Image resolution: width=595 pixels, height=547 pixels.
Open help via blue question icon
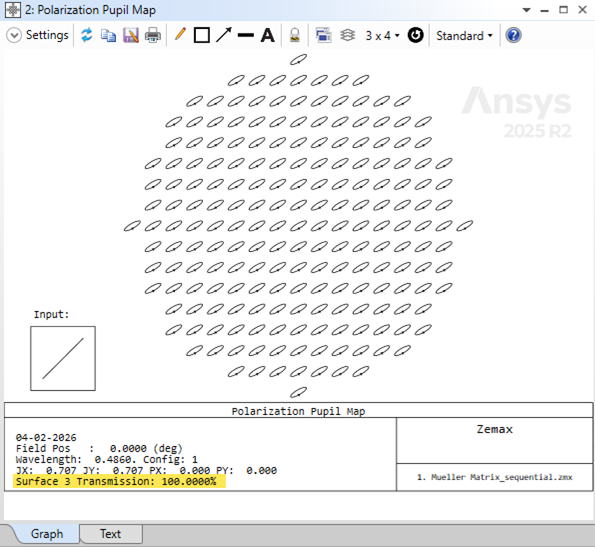513,35
